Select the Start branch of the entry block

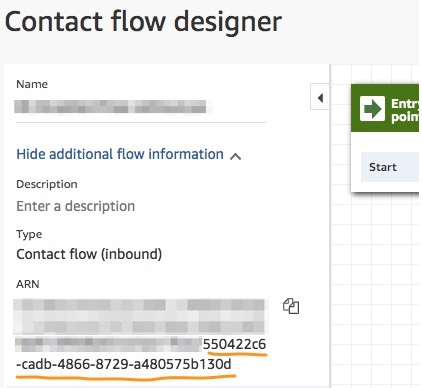pyautogui.click(x=390, y=167)
